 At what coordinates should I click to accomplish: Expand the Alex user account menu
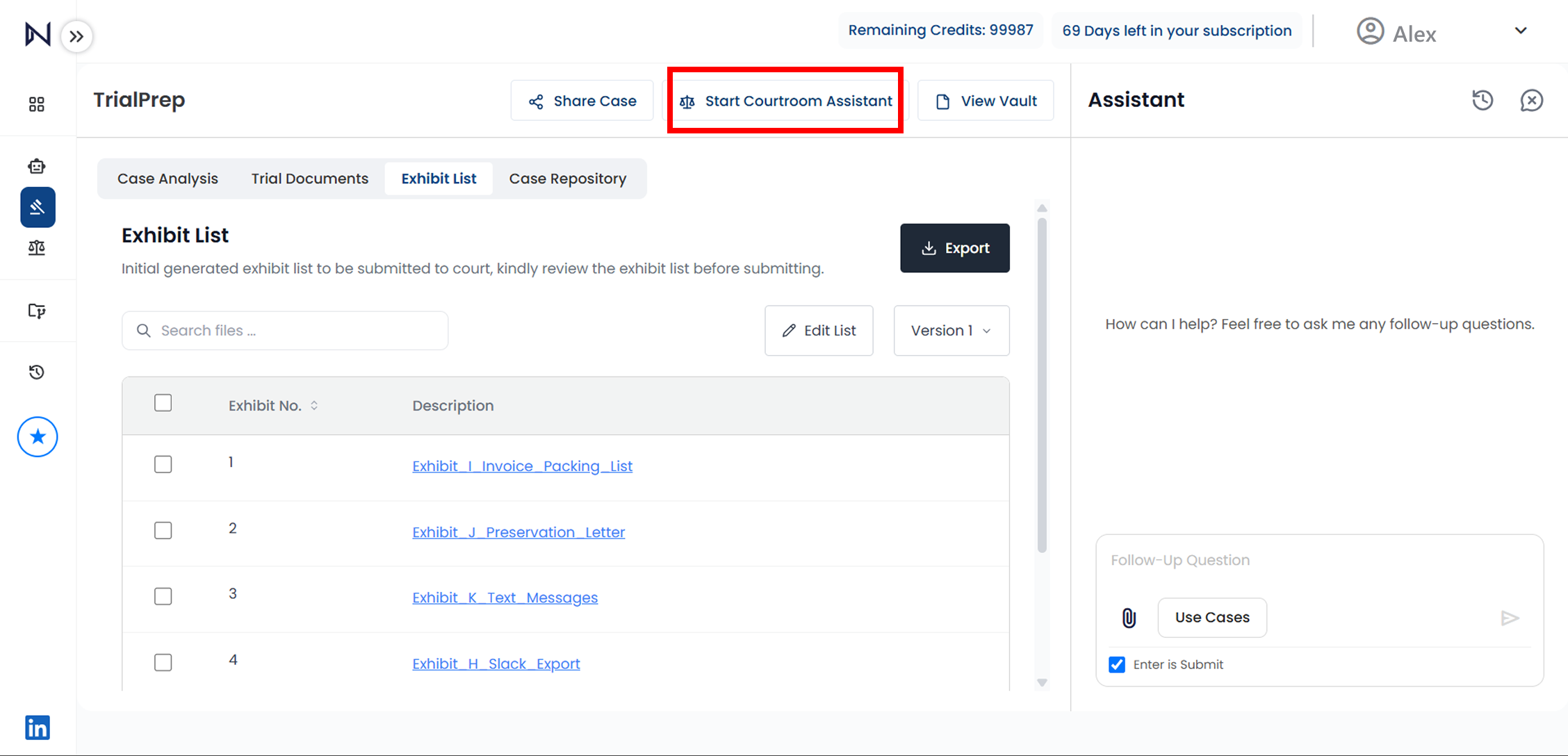point(1521,31)
